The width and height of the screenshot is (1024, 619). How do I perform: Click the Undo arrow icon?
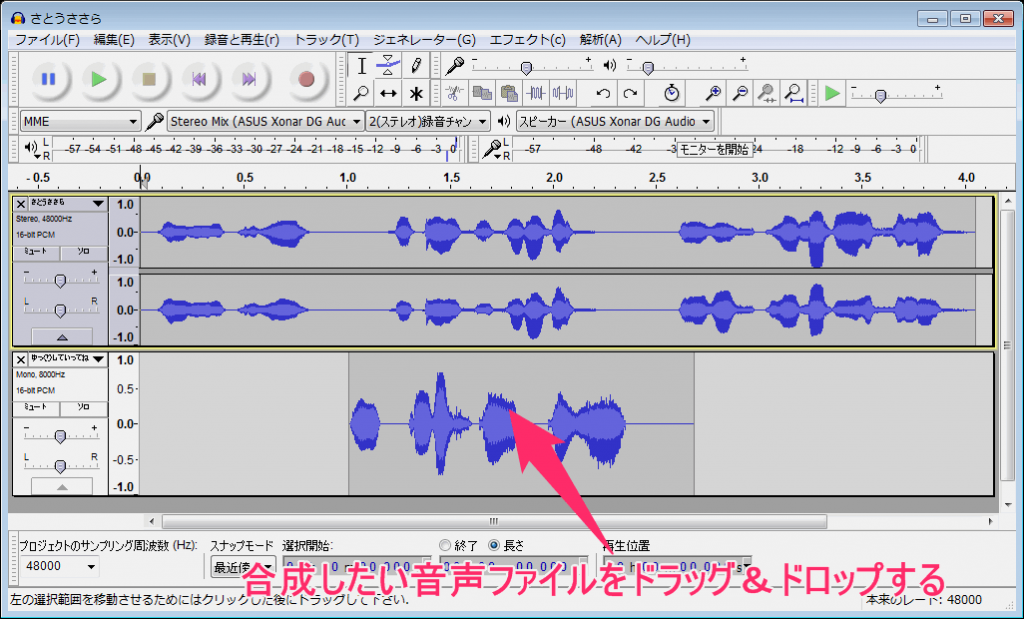pyautogui.click(x=603, y=93)
